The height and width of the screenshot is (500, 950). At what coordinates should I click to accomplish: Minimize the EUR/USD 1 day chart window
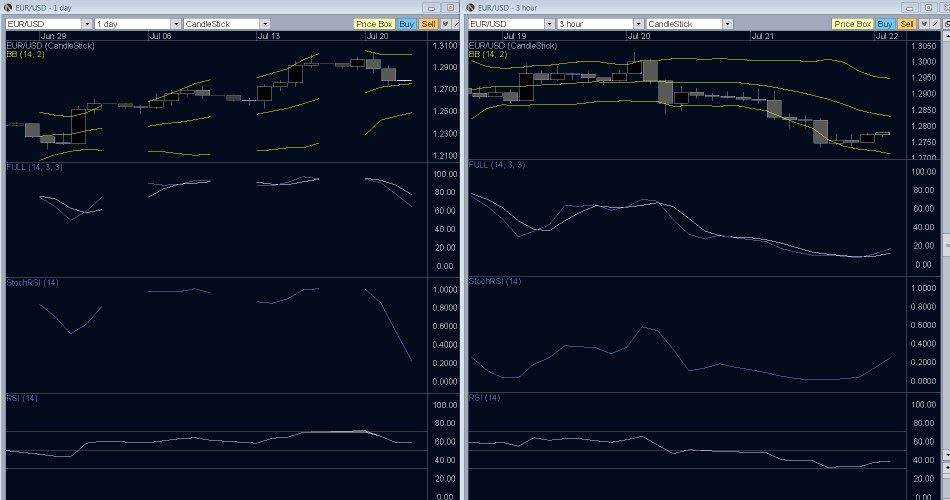tap(432, 8)
